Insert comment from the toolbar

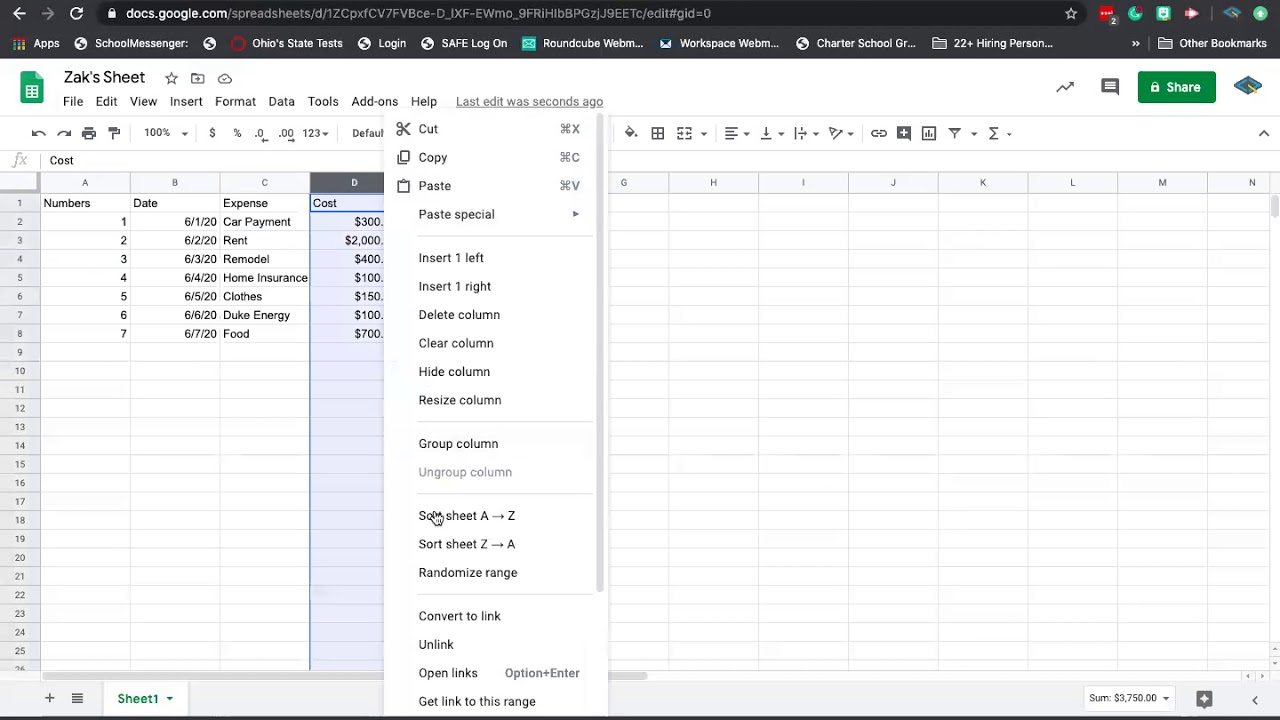[904, 133]
